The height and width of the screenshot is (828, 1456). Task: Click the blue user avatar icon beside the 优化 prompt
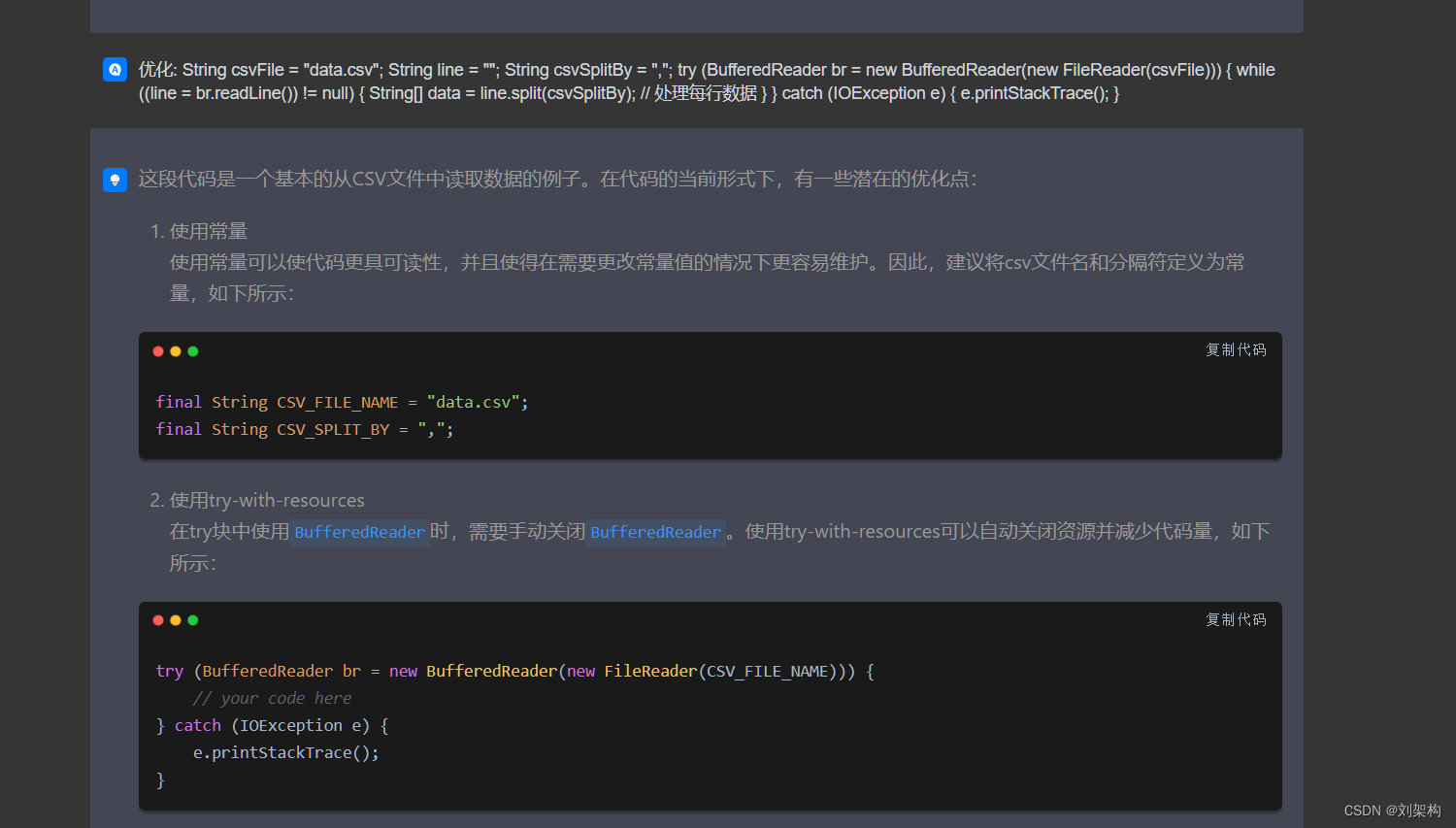click(x=115, y=69)
